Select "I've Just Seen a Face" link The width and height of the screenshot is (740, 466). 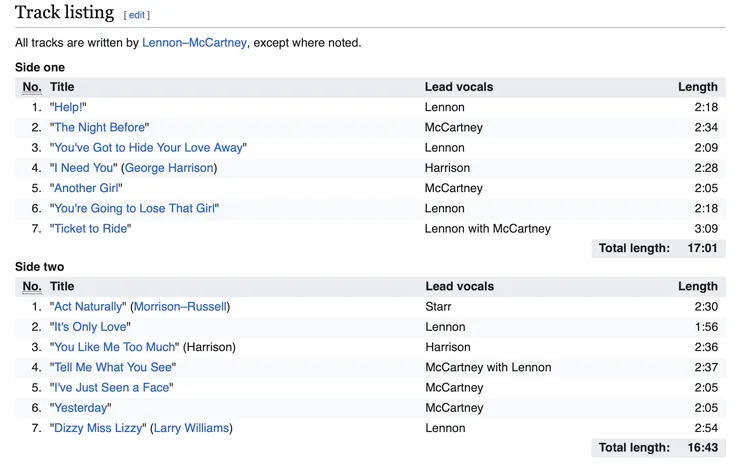click(112, 387)
